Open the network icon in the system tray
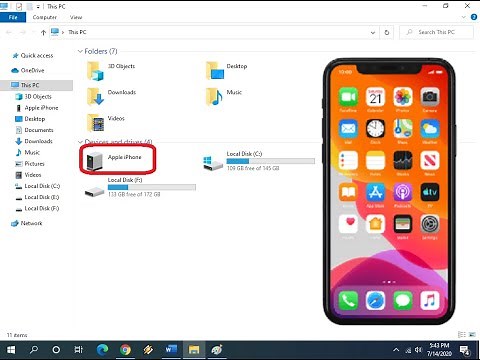 (x=408, y=350)
